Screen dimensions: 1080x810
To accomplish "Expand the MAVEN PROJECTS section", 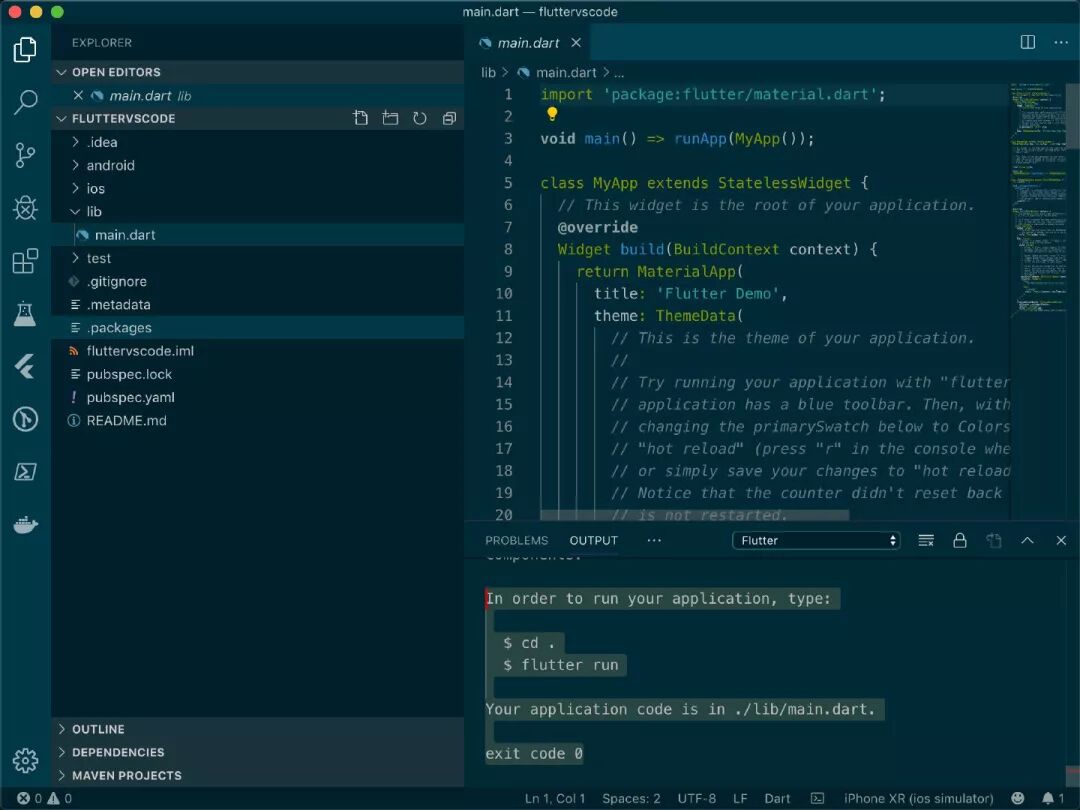I will click(257, 776).
